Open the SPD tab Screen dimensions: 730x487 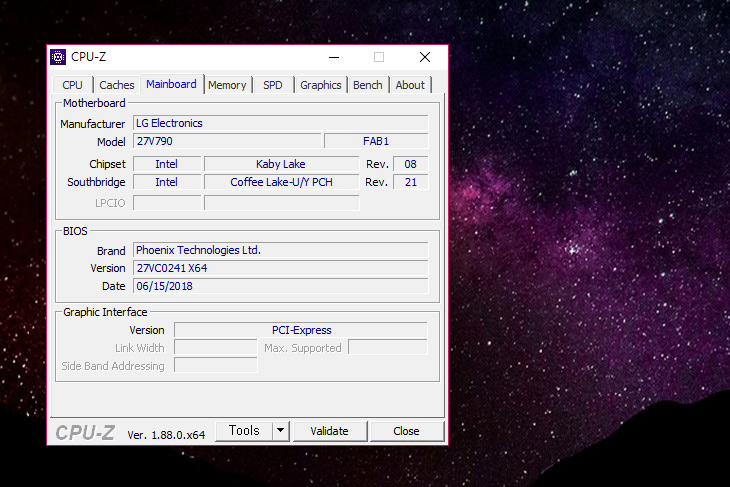pyautogui.click(x=273, y=85)
